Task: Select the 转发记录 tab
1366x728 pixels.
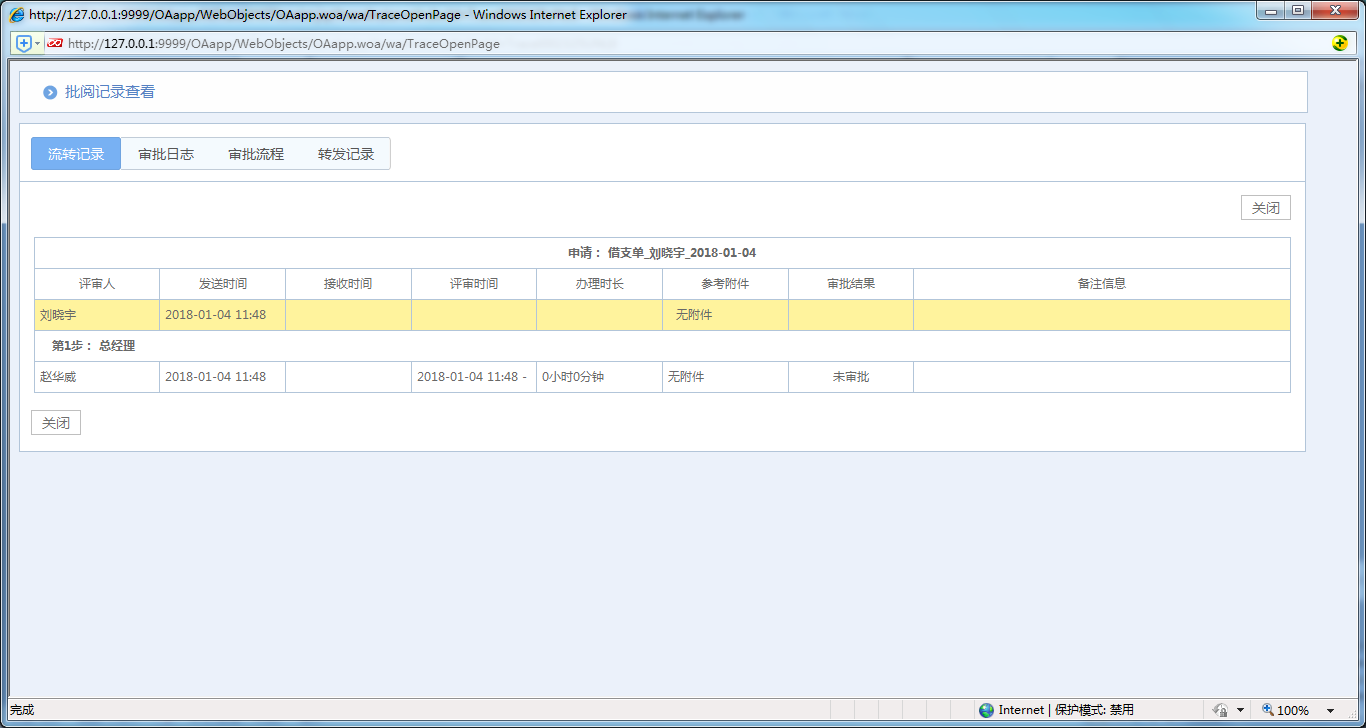Action: [x=346, y=154]
